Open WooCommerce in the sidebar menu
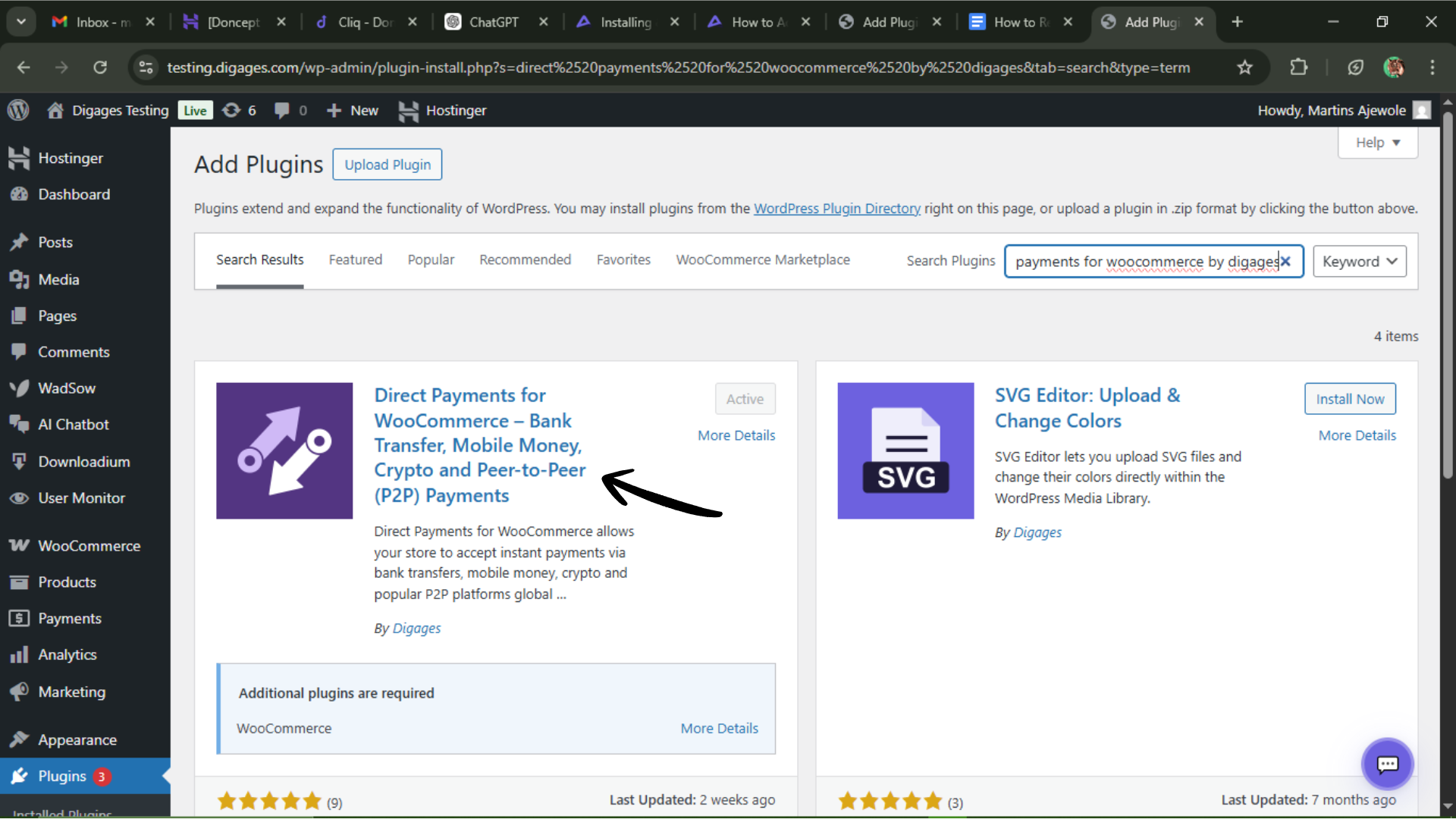The height and width of the screenshot is (819, 1456). coord(89,546)
